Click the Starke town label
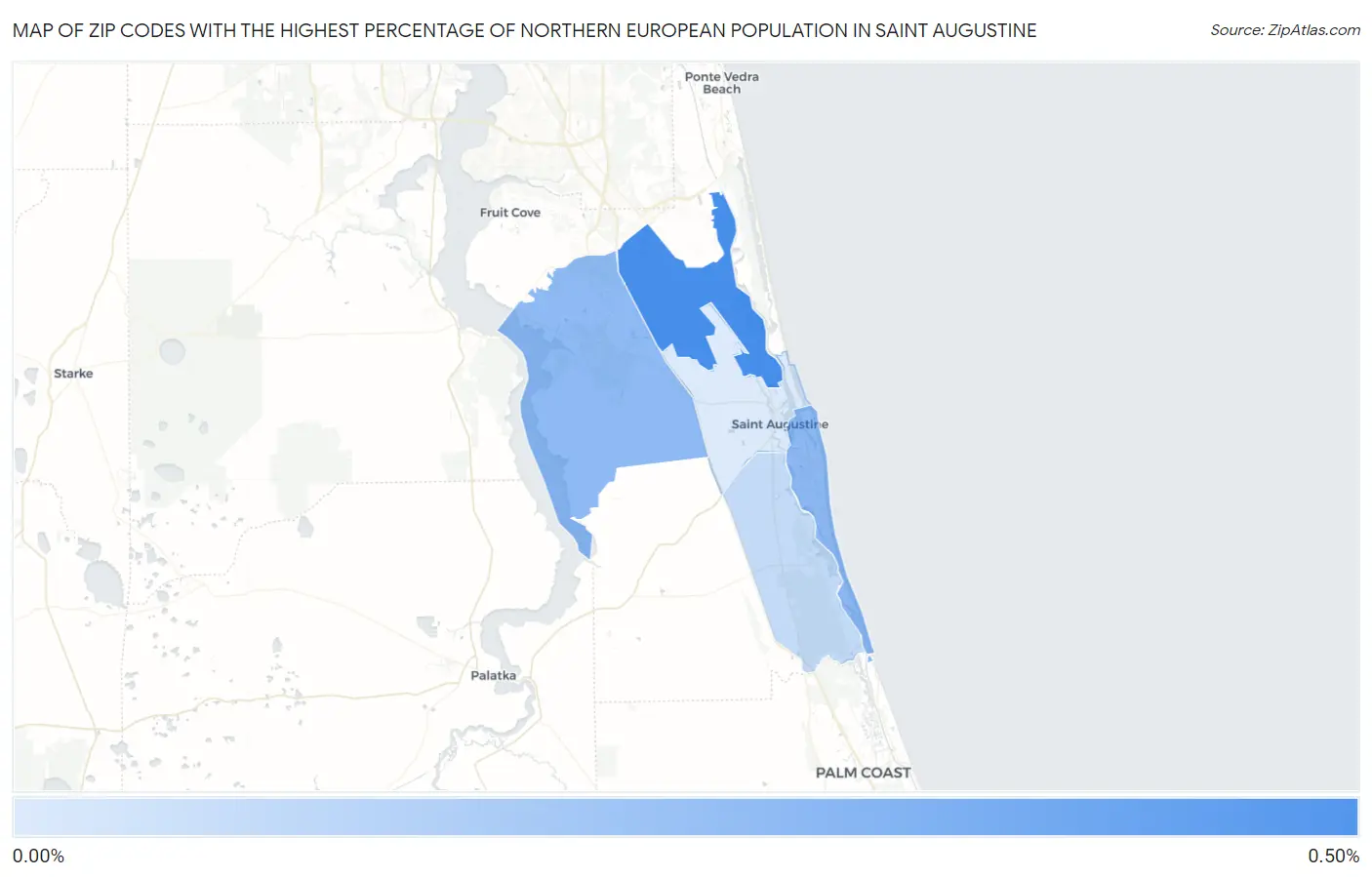 [x=73, y=374]
